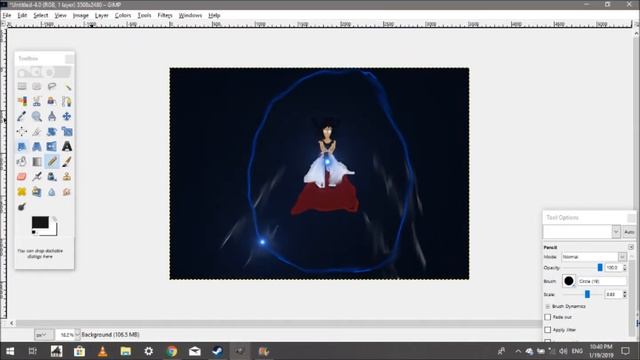Image resolution: width=640 pixels, height=360 pixels.
Task: Select the Dodge/Burn tool
Action: click(x=22, y=207)
